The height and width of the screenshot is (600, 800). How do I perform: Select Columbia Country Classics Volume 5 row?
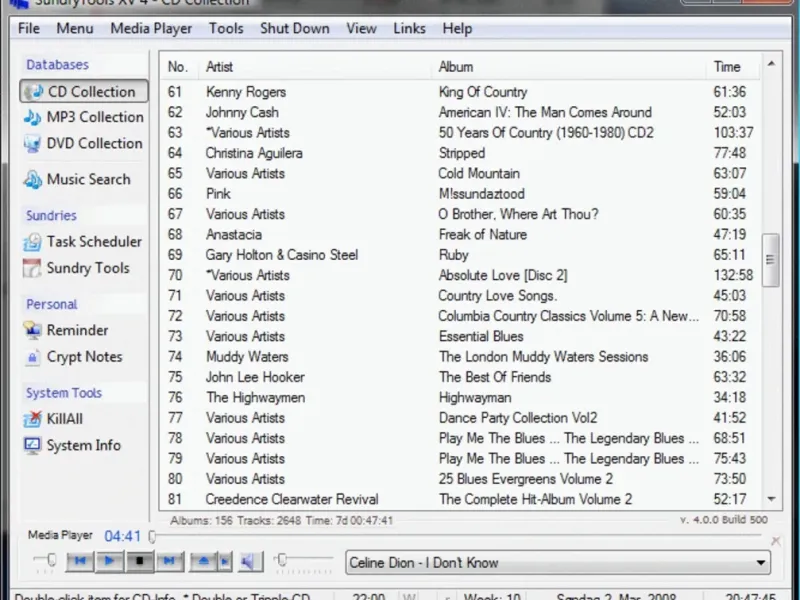[x=460, y=316]
